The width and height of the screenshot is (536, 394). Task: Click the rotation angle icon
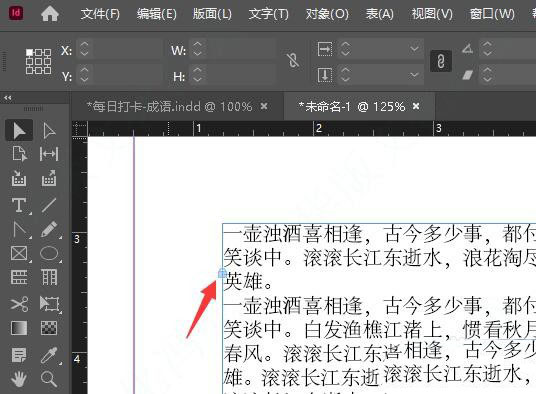(x=468, y=49)
